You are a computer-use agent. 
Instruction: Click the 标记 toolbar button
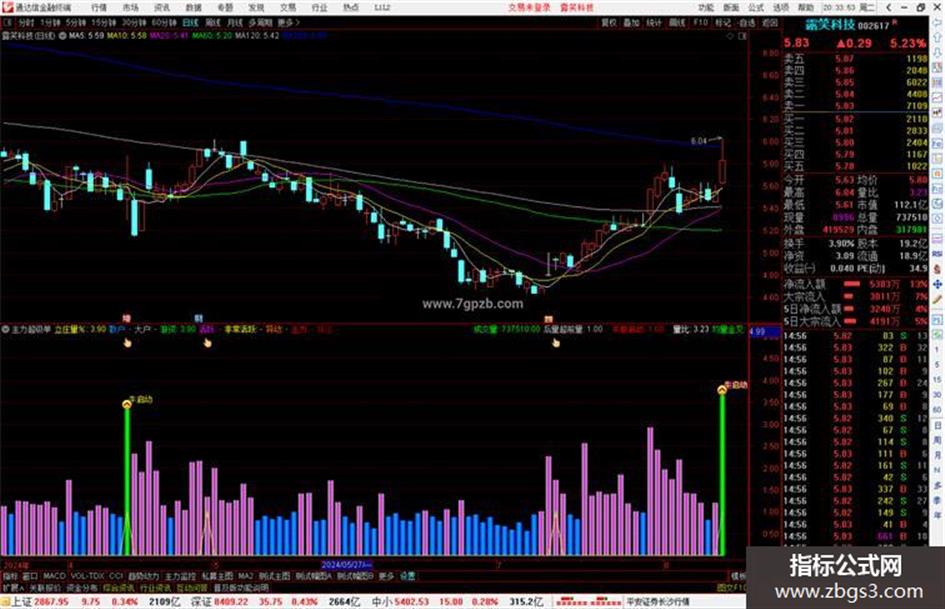pyautogui.click(x=723, y=23)
